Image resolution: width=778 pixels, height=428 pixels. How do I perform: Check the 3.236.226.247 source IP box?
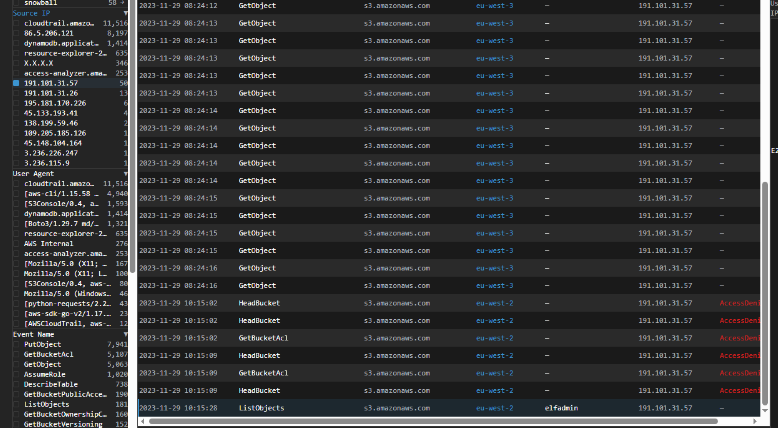coord(16,153)
